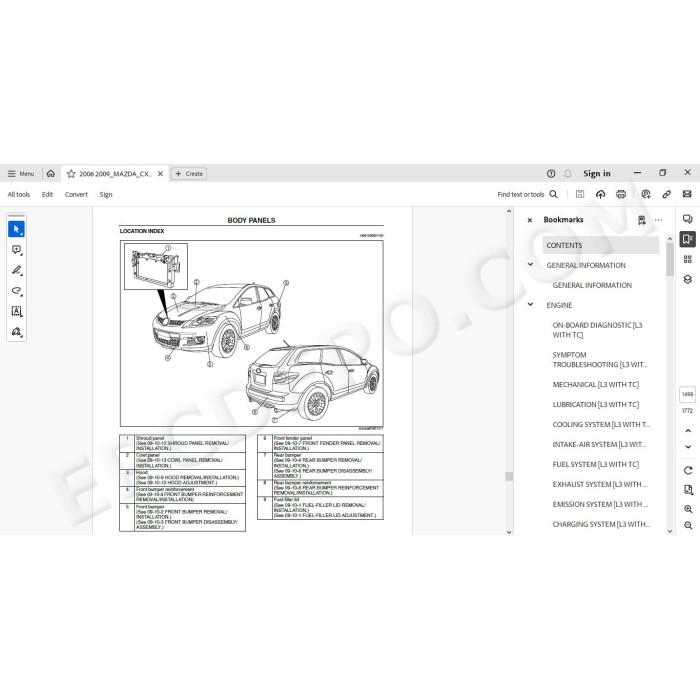Viewport: 700px width, 700px height.
Task: Open EMISSION SYSTEM bookmark
Action: [x=600, y=504]
